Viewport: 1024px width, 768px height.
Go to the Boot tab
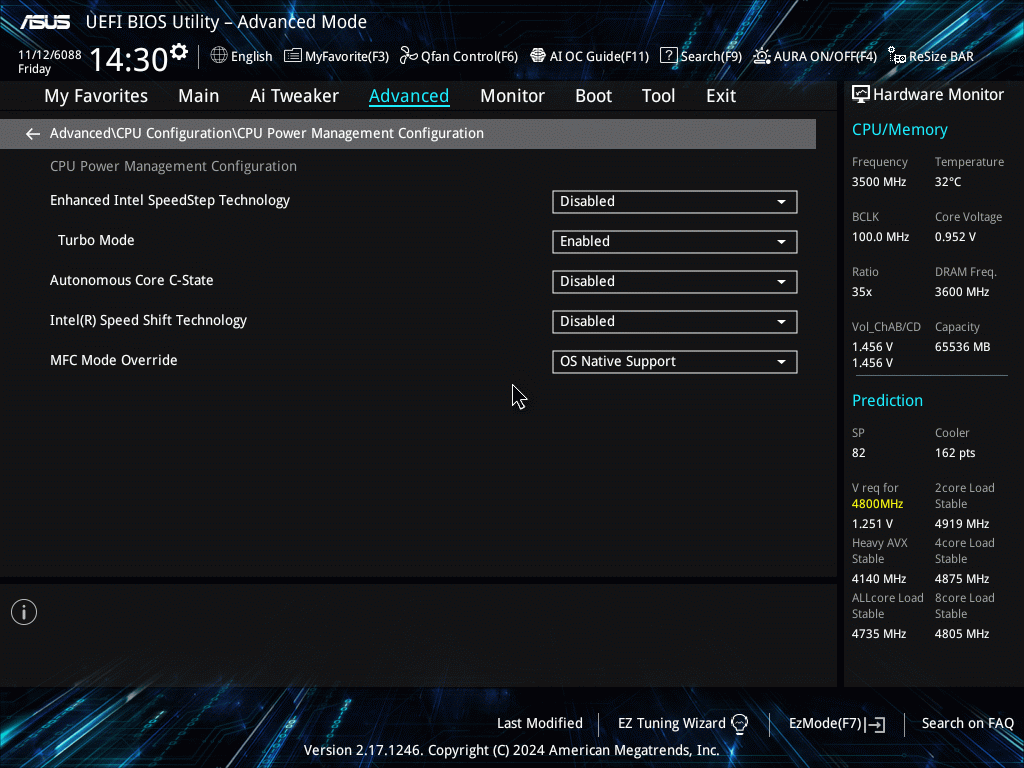593,96
